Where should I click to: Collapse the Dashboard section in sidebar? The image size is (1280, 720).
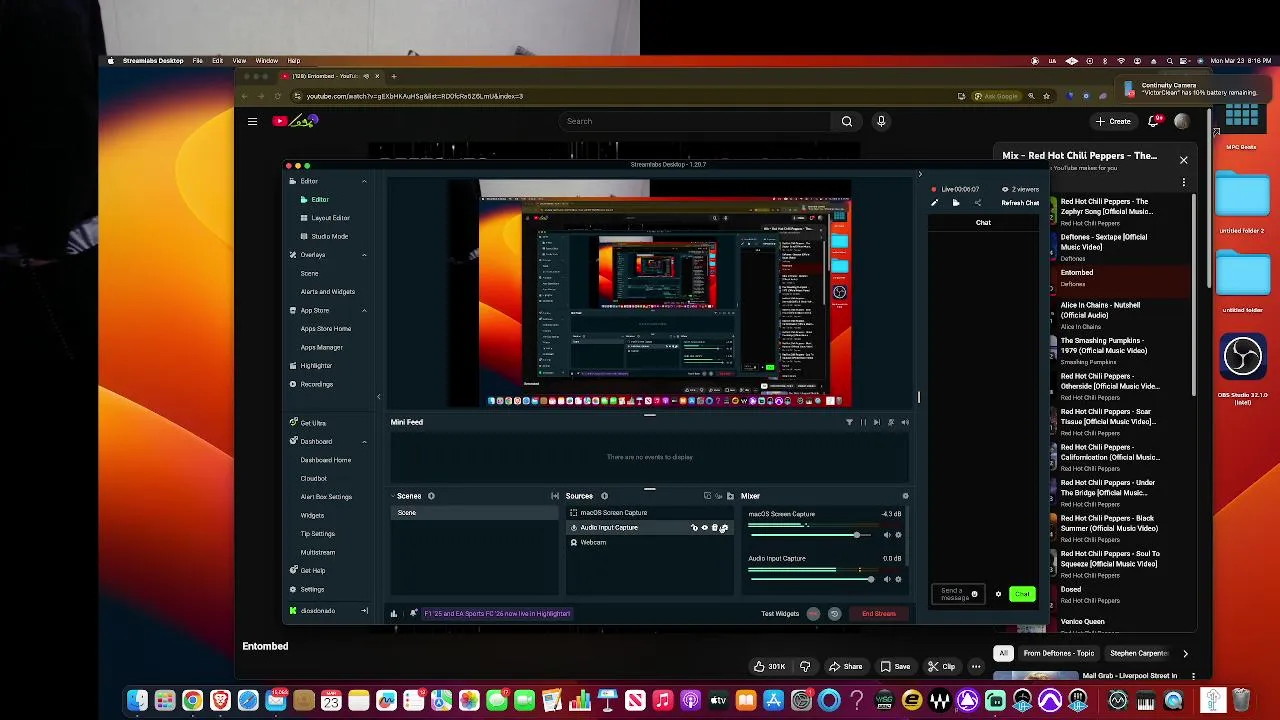click(364, 441)
